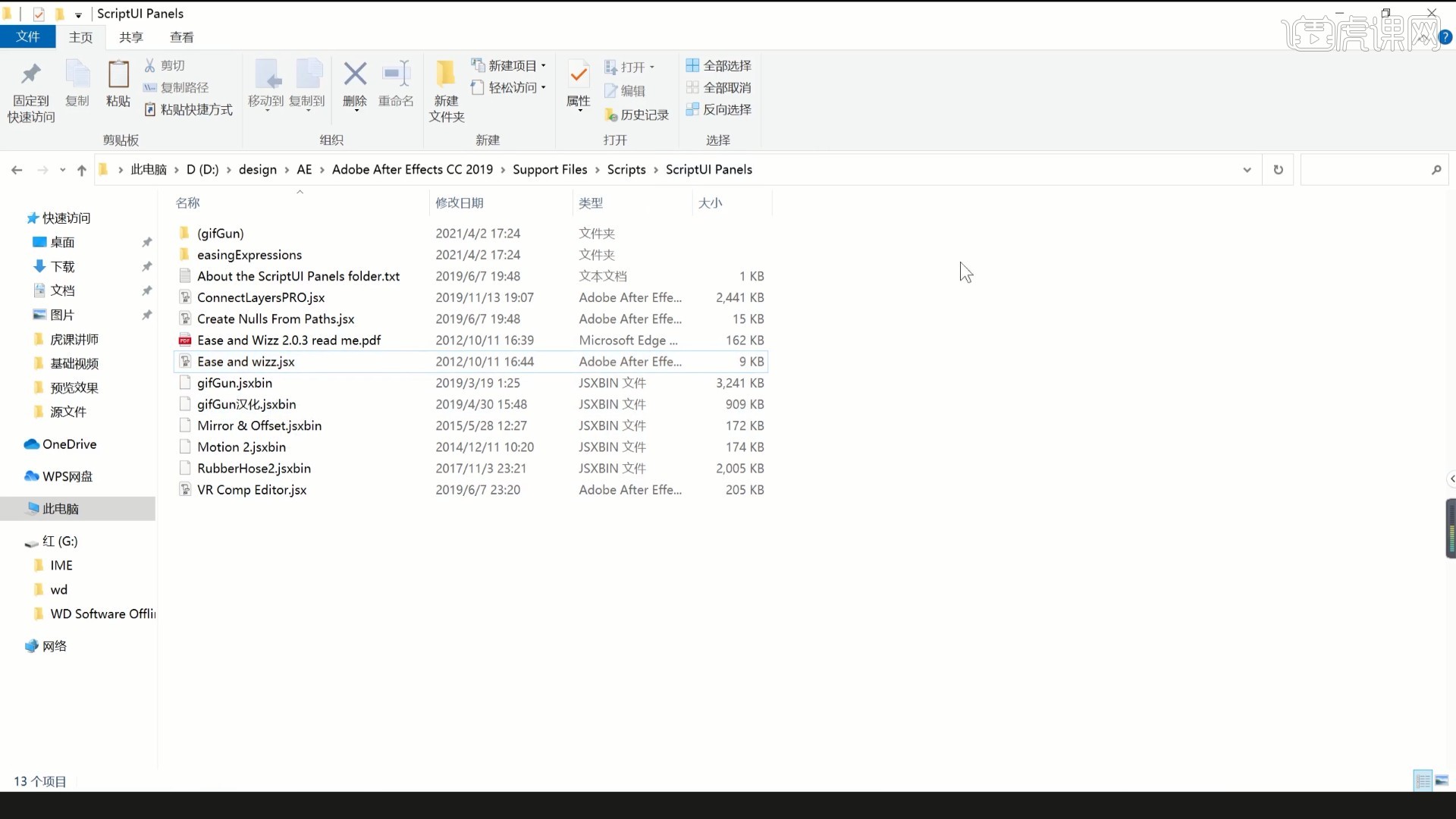Click the New folder icon
This screenshot has height=819, width=1456.
(x=446, y=74)
